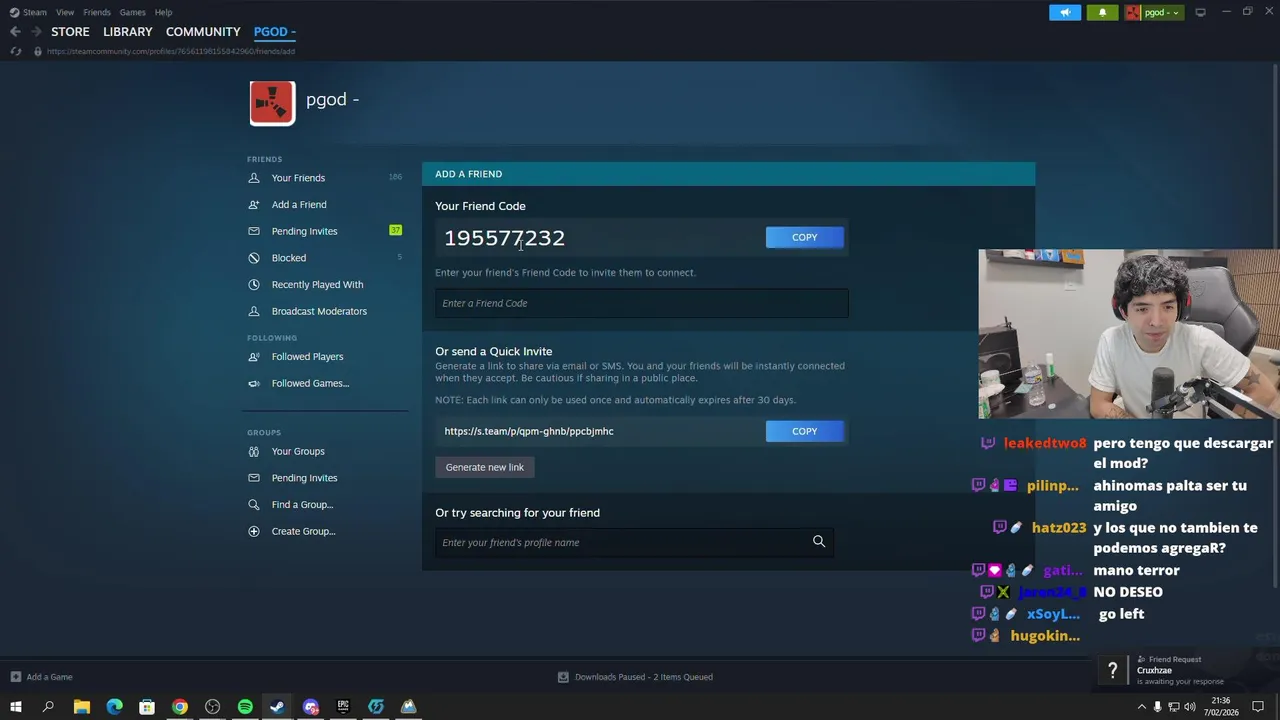Screen dimensions: 1280x720
Task: Open Microsoft Edge from taskbar
Action: pos(115,707)
